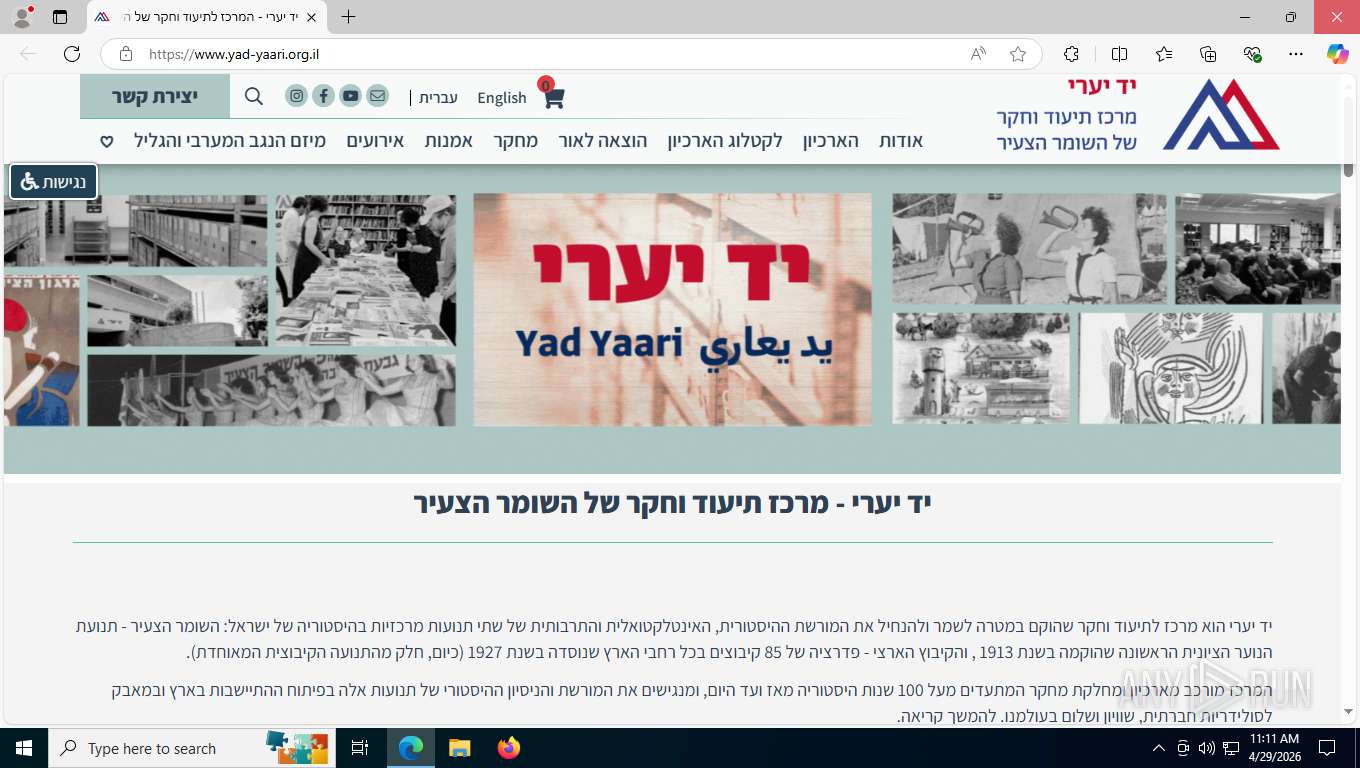Image resolution: width=1360 pixels, height=768 pixels.
Task: Click the email envelope icon
Action: point(377,96)
